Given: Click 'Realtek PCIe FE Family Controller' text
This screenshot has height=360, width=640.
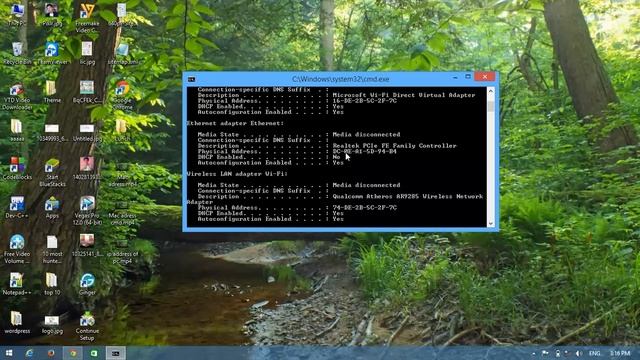Looking at the screenshot, I should (394, 146).
